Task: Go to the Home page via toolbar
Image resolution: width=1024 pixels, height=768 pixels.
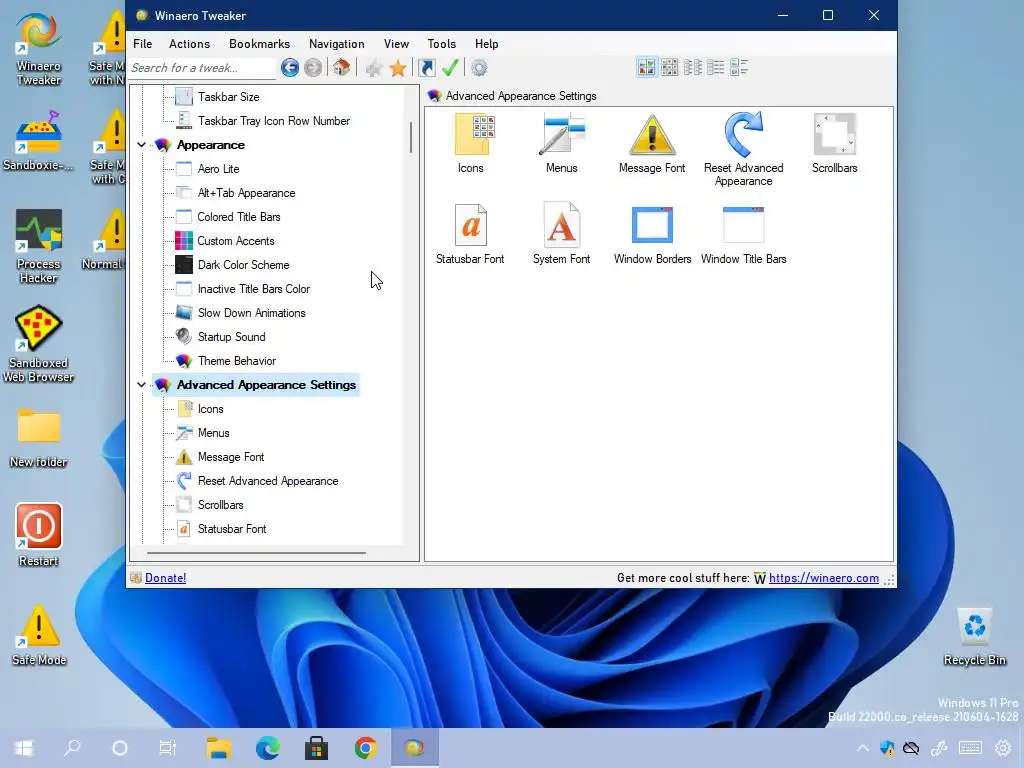Action: 341,67
